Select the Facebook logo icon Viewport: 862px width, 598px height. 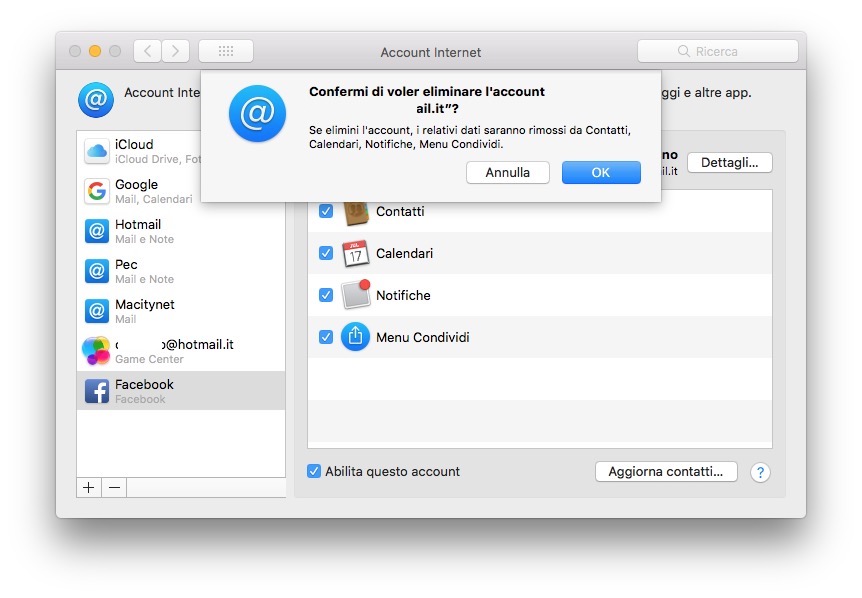tap(97, 391)
